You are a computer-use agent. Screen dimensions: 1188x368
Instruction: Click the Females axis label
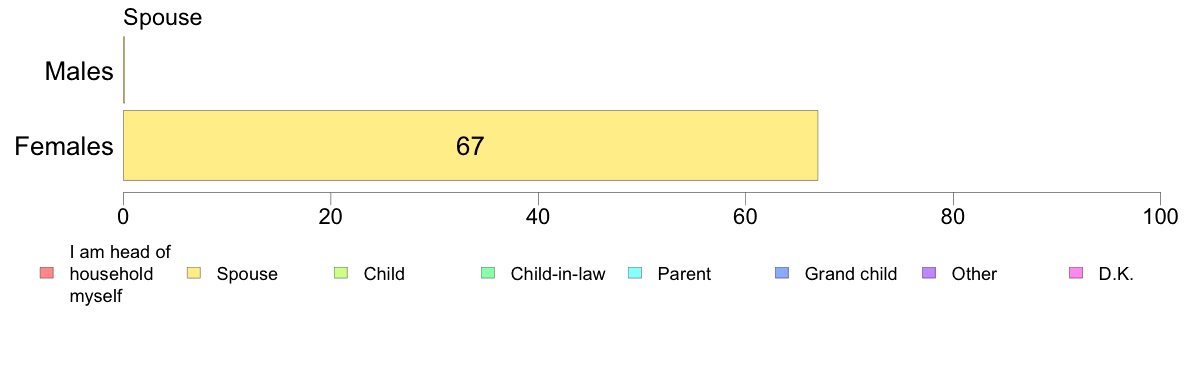click(64, 146)
